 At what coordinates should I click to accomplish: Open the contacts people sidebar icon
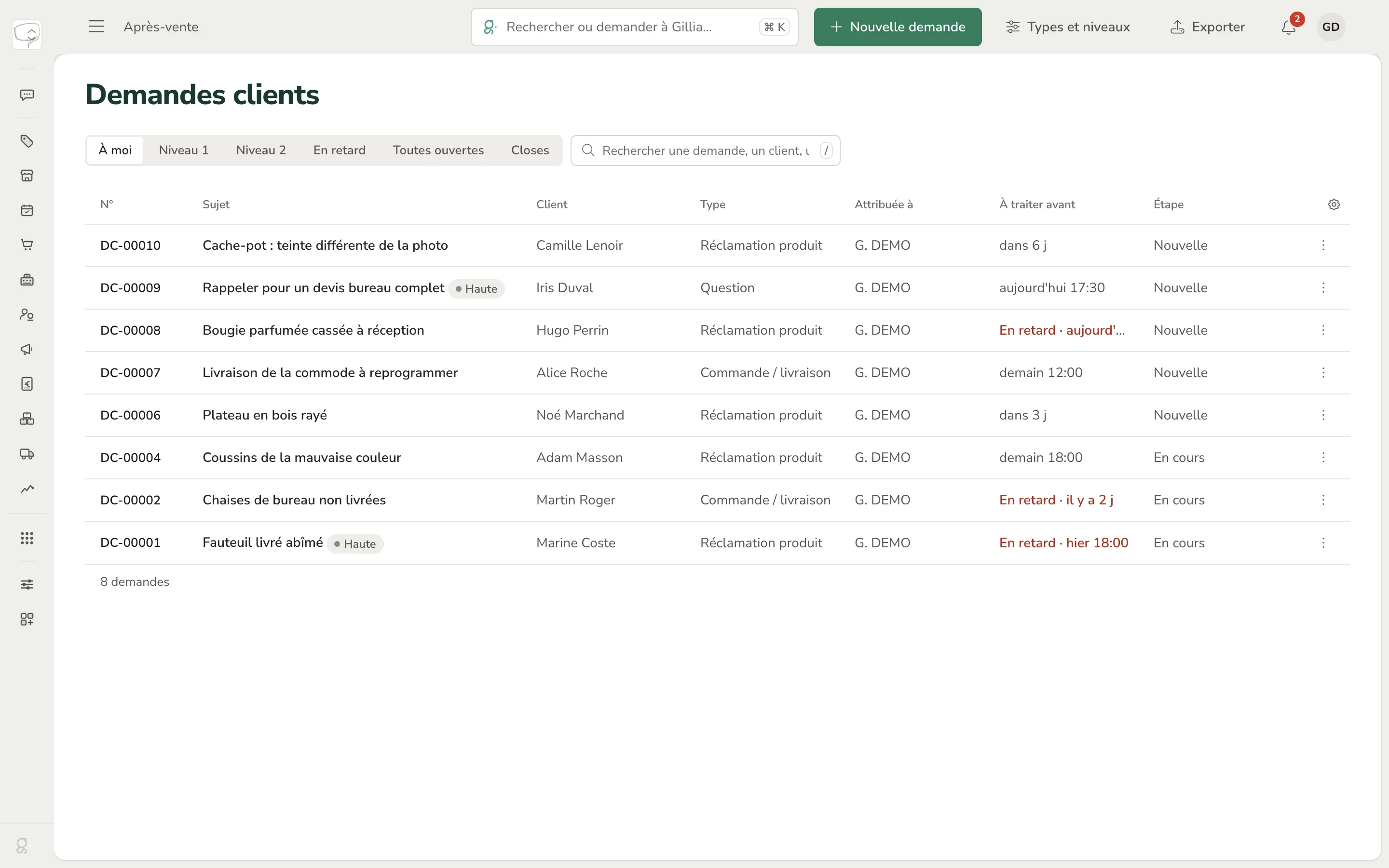click(27, 314)
